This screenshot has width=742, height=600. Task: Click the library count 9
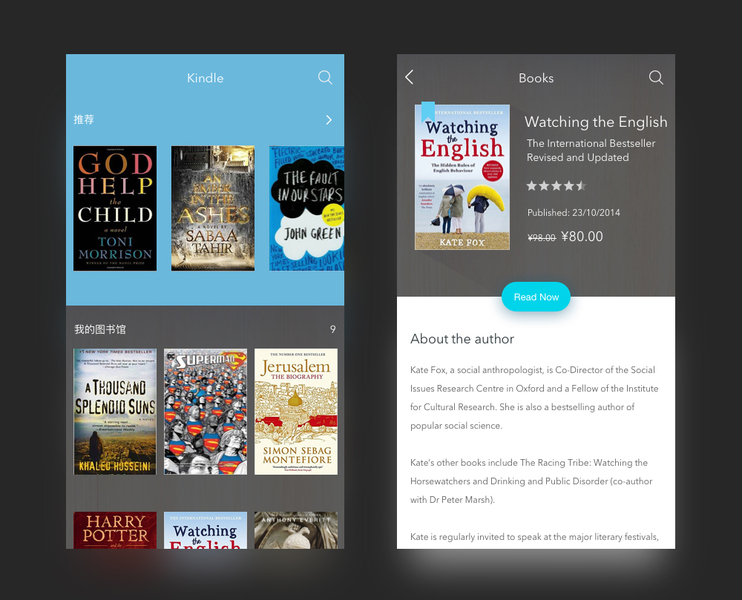coord(333,329)
